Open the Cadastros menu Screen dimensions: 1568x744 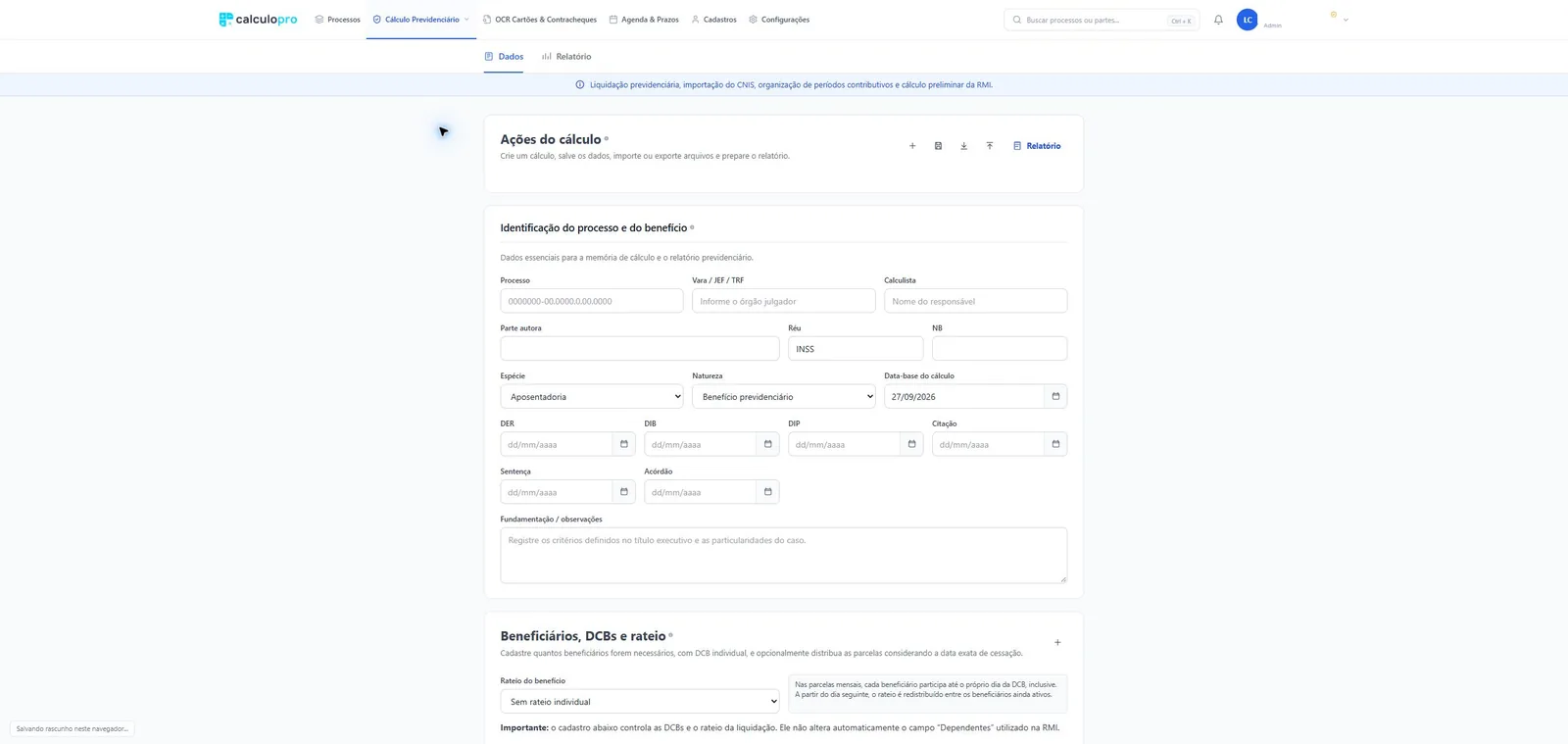coord(713,20)
